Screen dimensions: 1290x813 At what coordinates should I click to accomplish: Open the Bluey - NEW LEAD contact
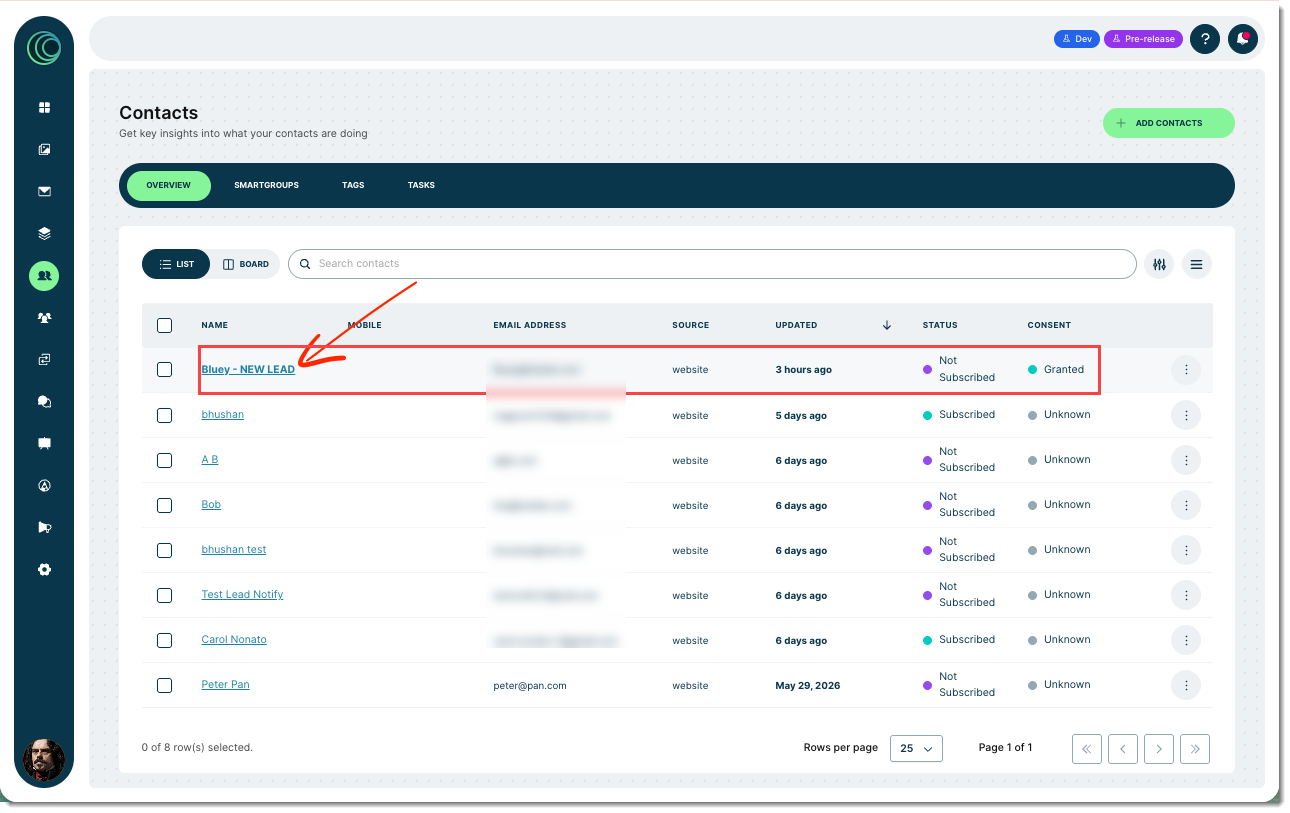coord(248,370)
